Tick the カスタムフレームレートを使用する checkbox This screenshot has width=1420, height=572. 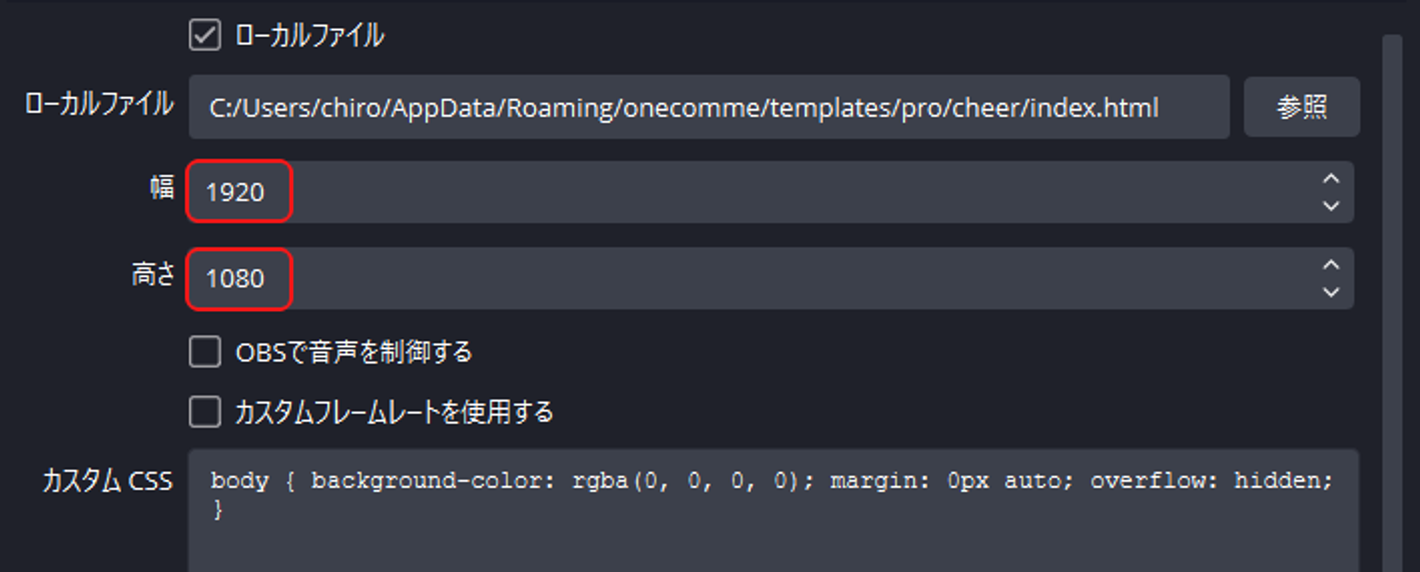205,411
